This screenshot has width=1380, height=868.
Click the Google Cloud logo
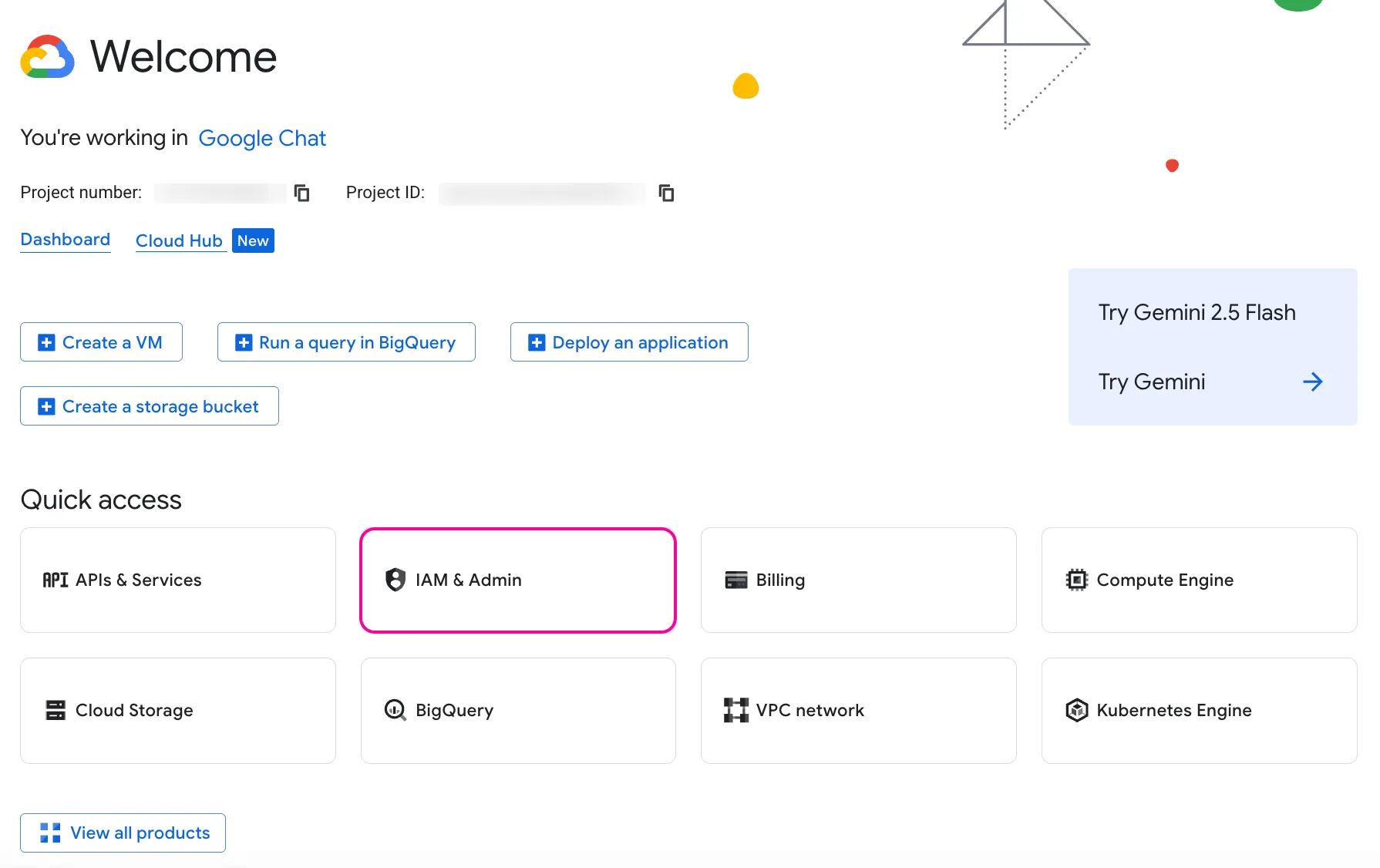[x=47, y=57]
